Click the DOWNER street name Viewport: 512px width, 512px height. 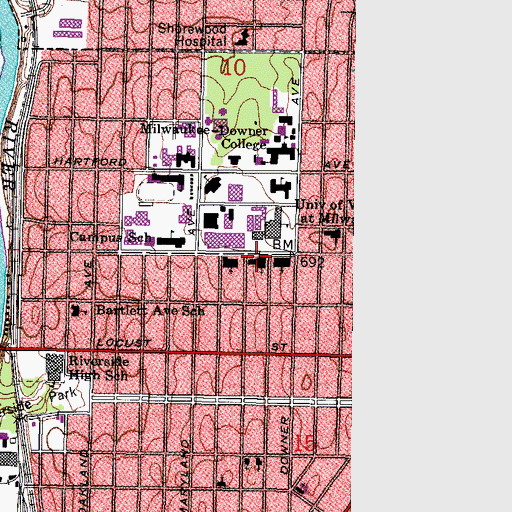coord(284,445)
